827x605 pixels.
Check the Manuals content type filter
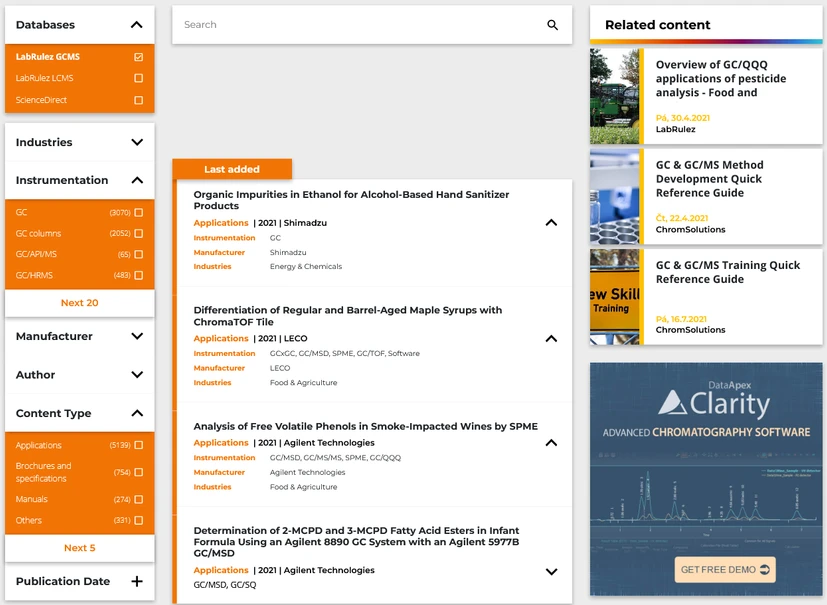pyautogui.click(x=138, y=498)
